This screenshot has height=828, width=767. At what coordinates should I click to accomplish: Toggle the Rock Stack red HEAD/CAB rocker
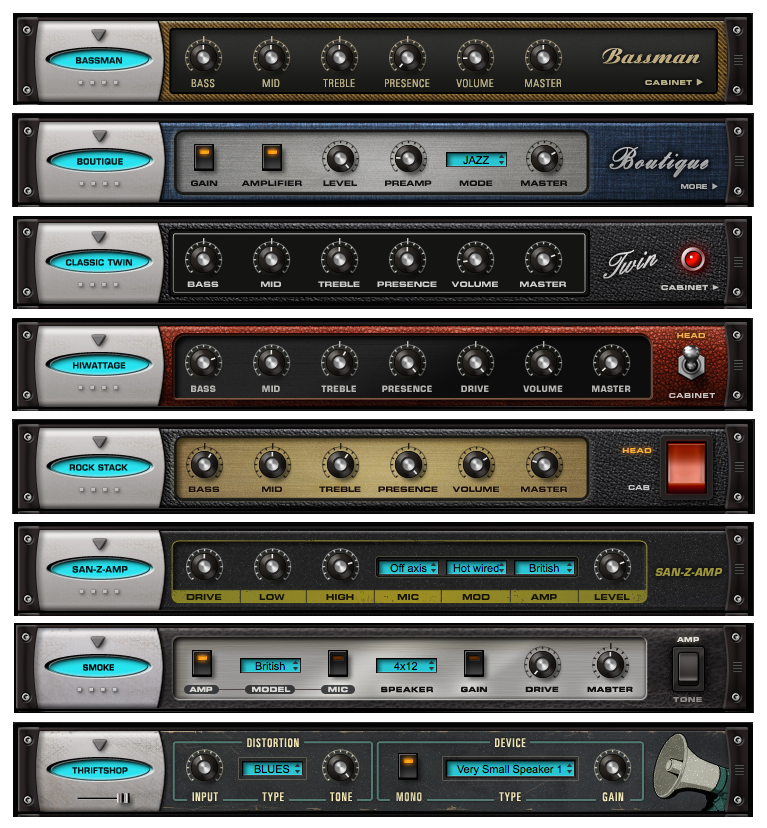(x=686, y=468)
